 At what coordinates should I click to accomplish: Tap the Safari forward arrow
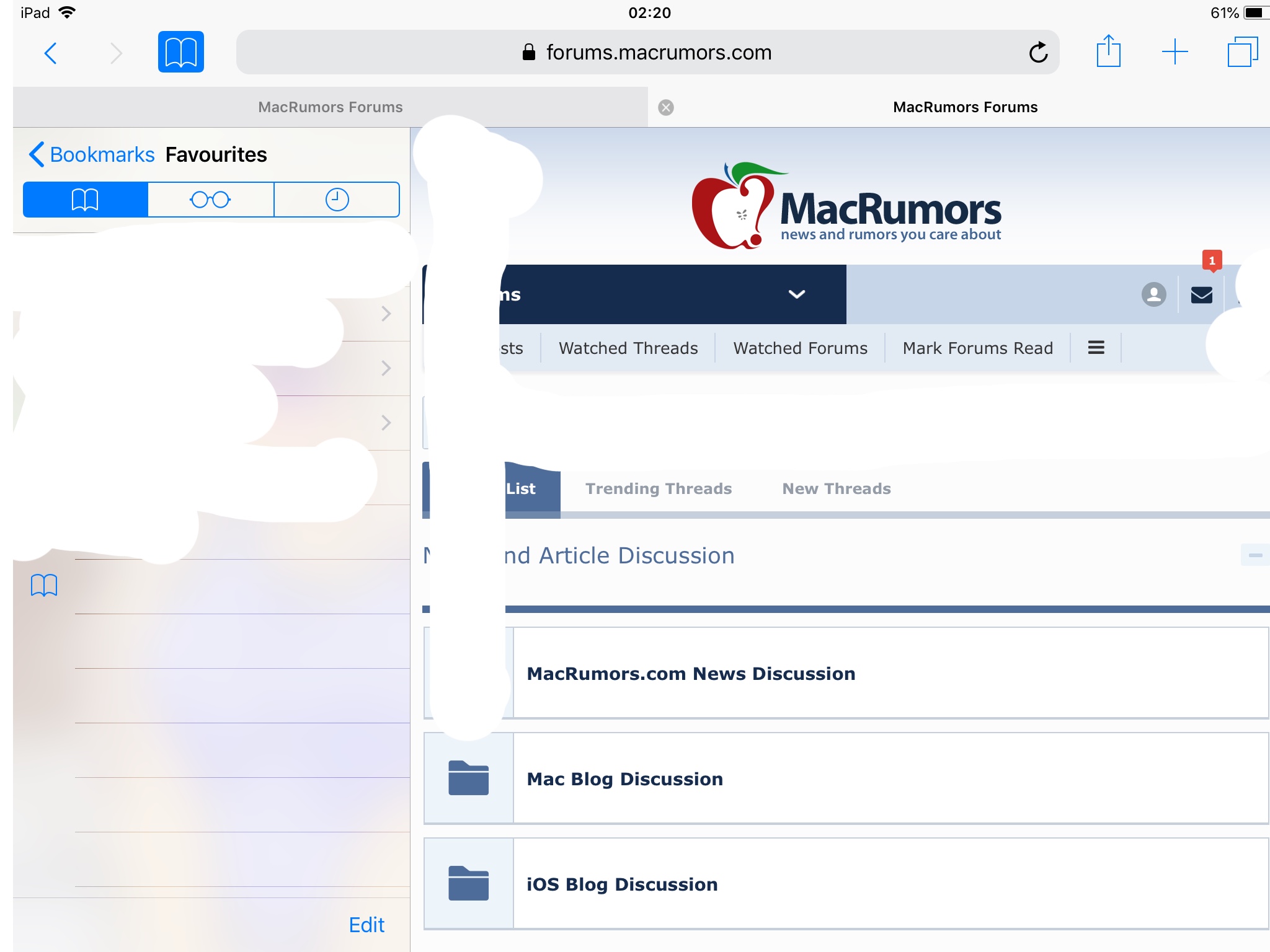click(x=116, y=53)
